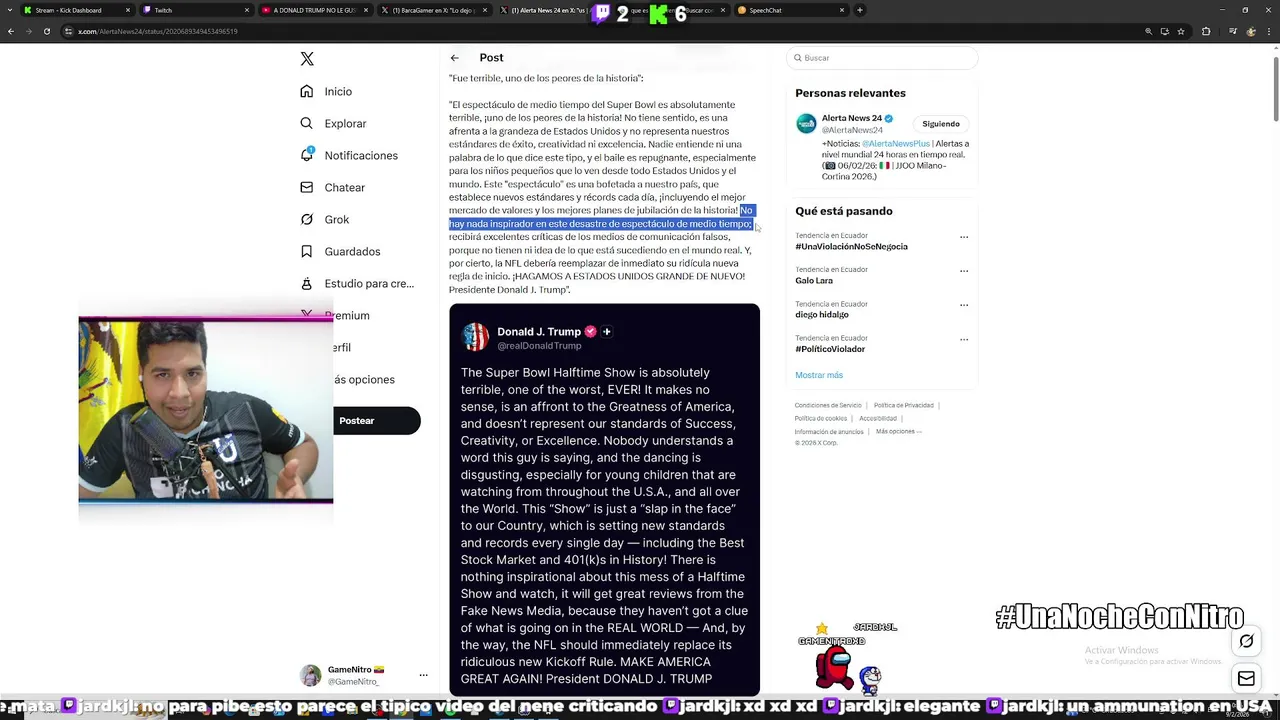The width and height of the screenshot is (1280, 720).
Task: Open the floating messages envelope button
Action: pyautogui.click(x=1246, y=679)
